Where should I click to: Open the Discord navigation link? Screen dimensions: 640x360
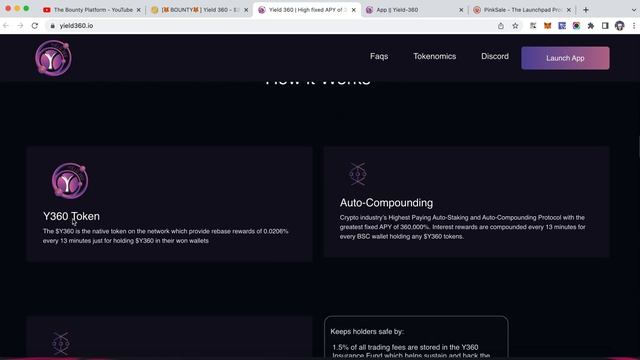[495, 56]
